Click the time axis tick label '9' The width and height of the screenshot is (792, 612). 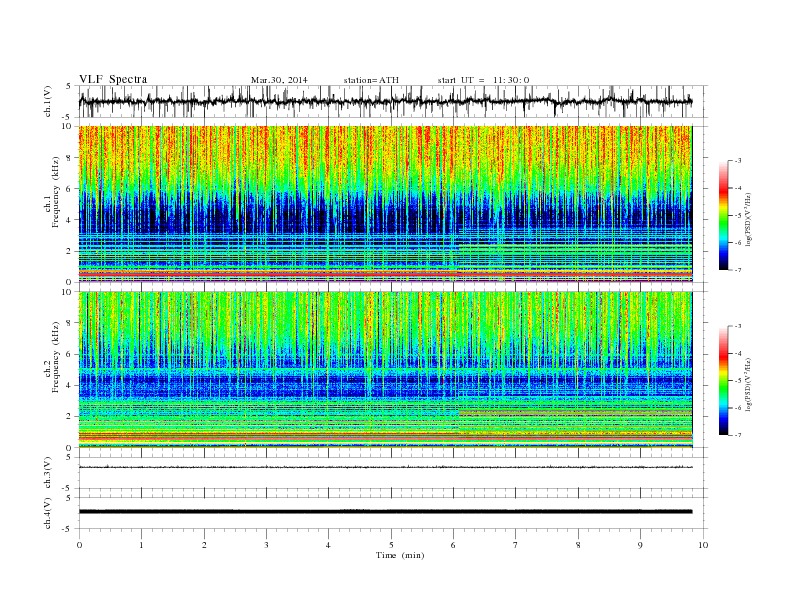pyautogui.click(x=640, y=545)
